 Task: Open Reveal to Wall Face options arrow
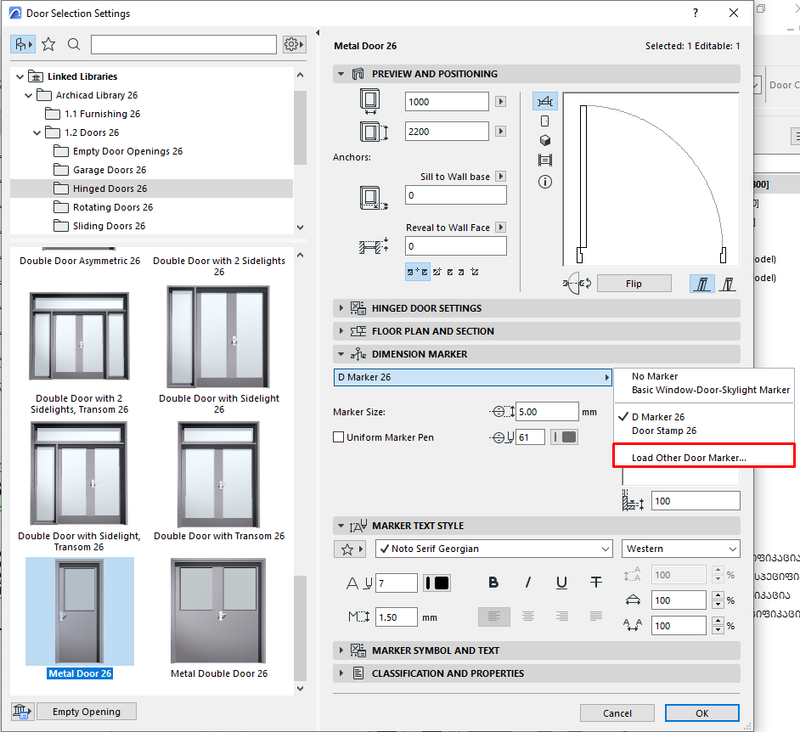click(501, 227)
